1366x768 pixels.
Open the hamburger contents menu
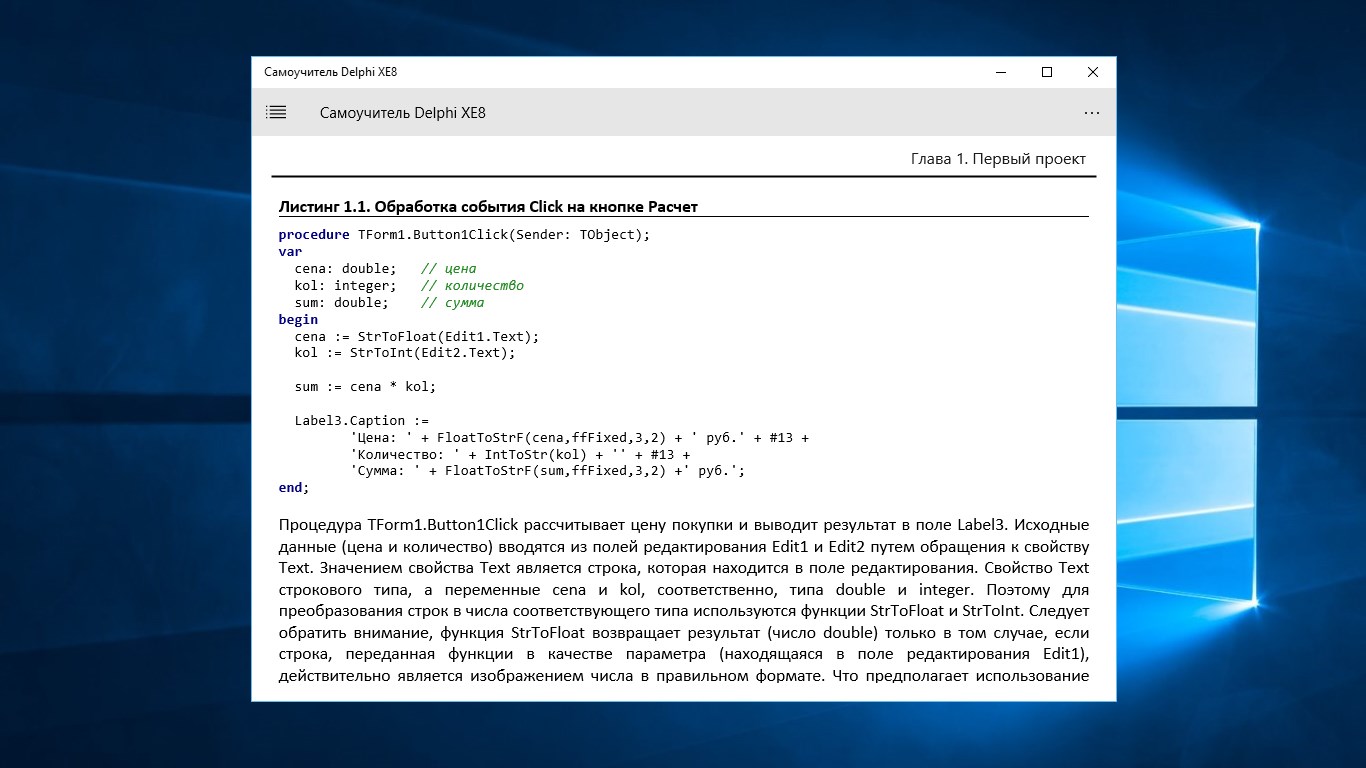coord(276,113)
